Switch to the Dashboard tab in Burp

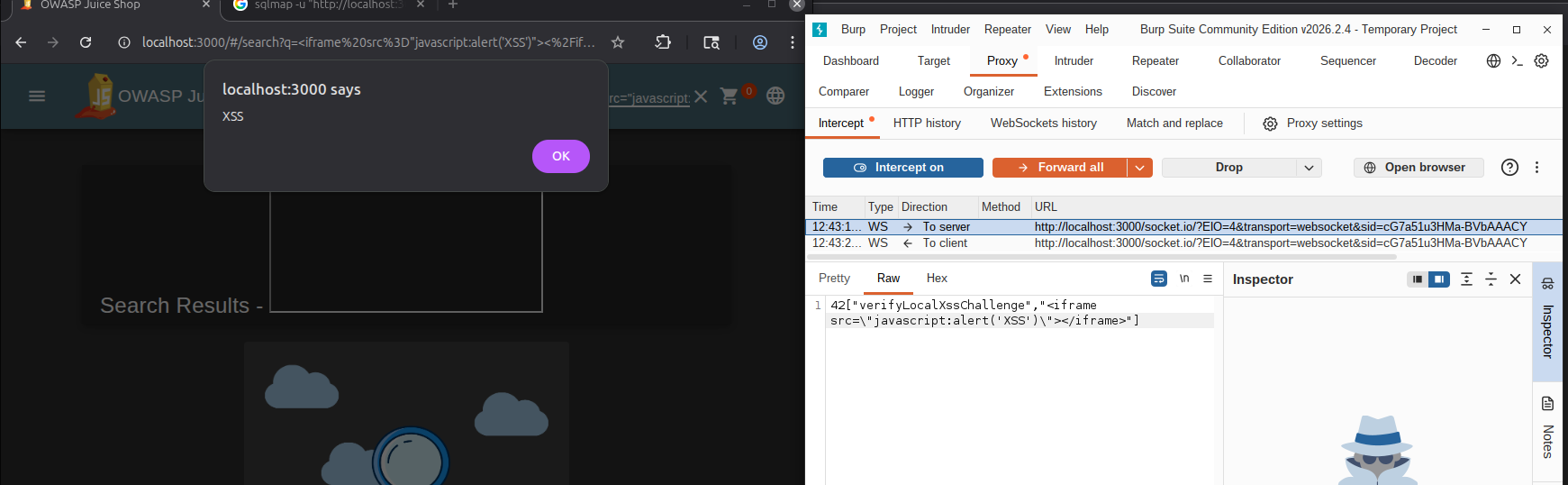pyautogui.click(x=851, y=60)
